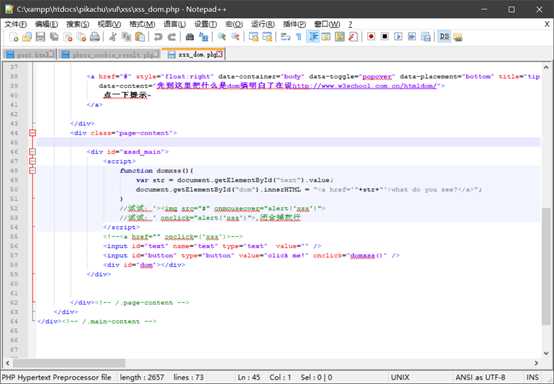Open the 文件(F) menu
The image size is (554, 384).
tap(16, 24)
